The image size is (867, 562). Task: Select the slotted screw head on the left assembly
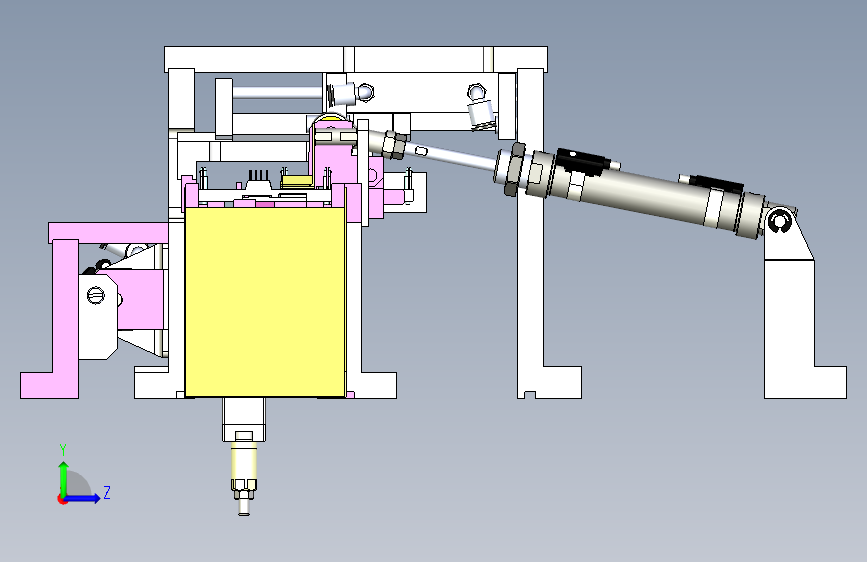tap(96, 295)
